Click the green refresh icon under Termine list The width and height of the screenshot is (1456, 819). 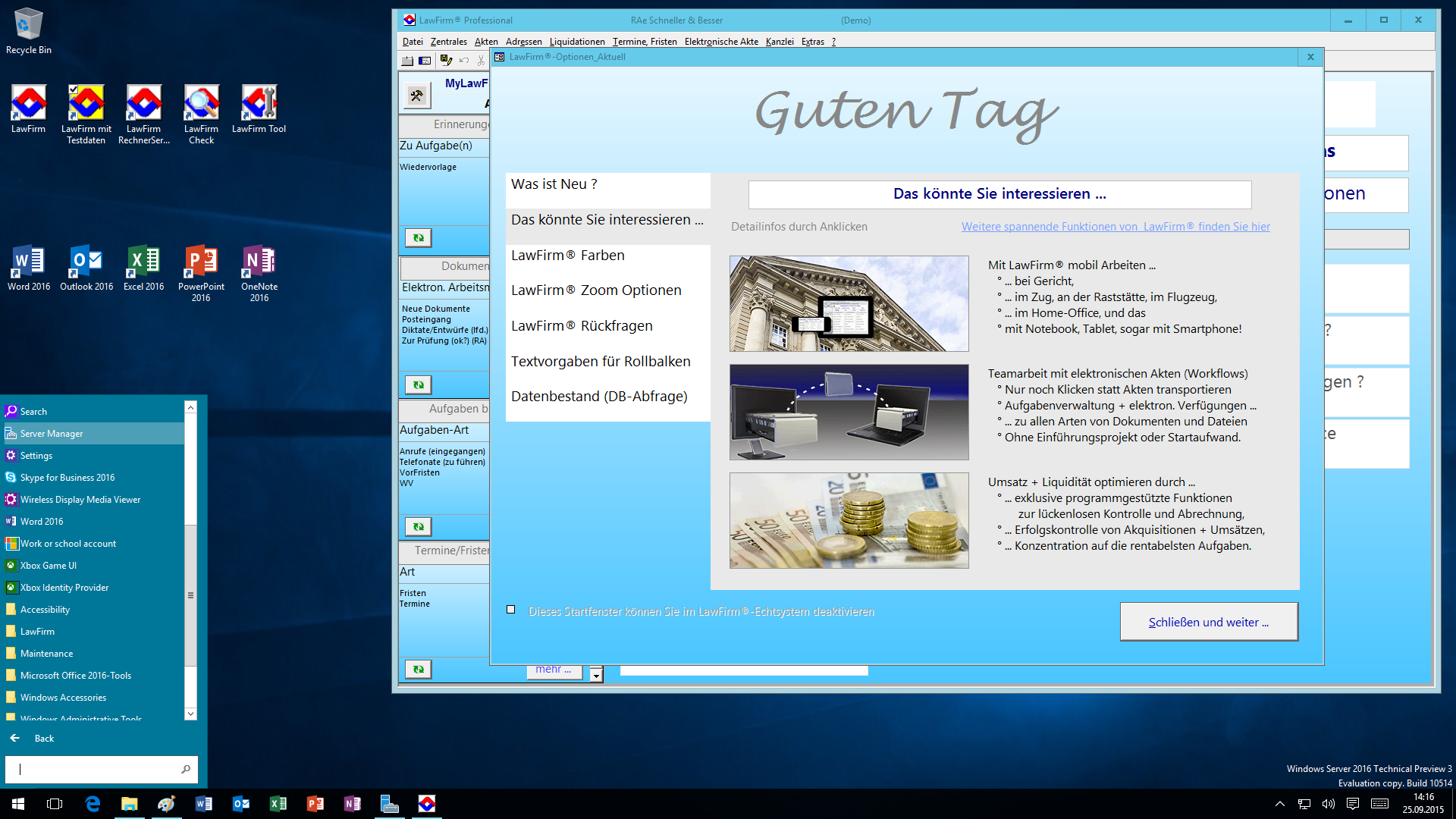tap(418, 669)
